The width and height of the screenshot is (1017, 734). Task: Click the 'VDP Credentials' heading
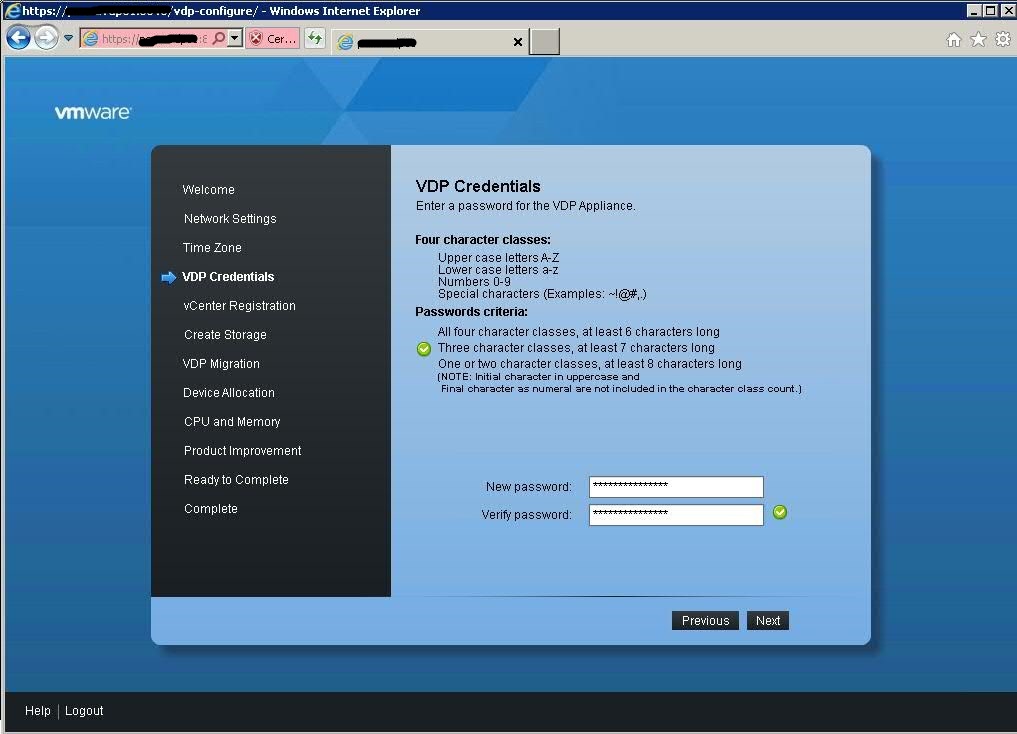tap(478, 187)
